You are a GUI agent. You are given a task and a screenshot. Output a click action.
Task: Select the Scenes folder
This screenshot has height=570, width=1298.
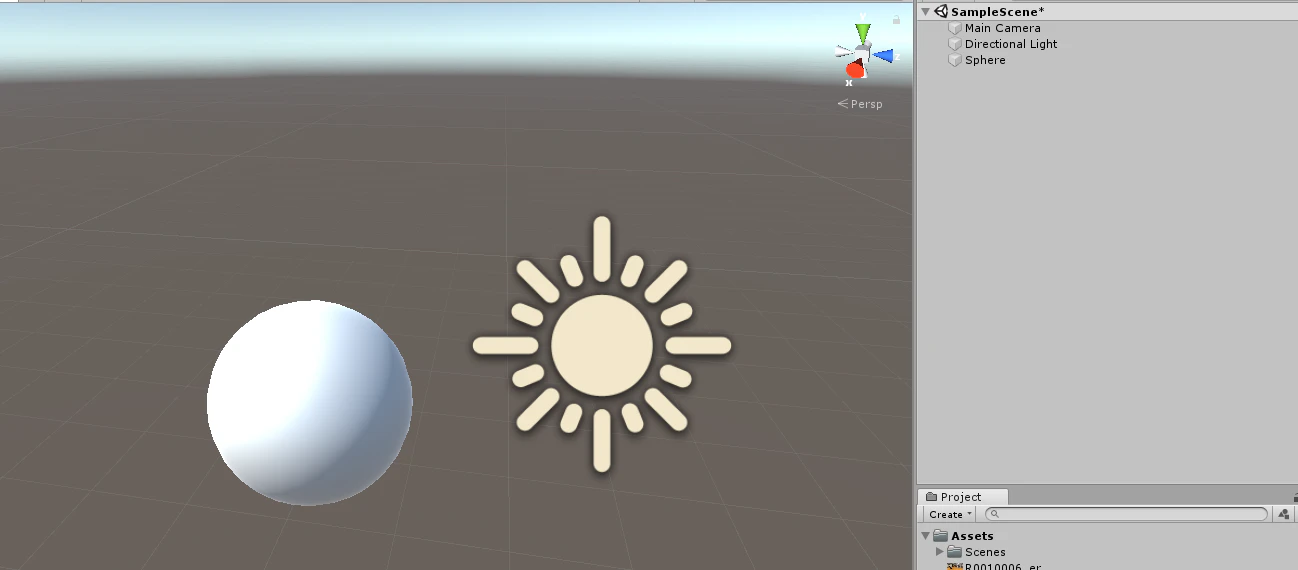(985, 552)
